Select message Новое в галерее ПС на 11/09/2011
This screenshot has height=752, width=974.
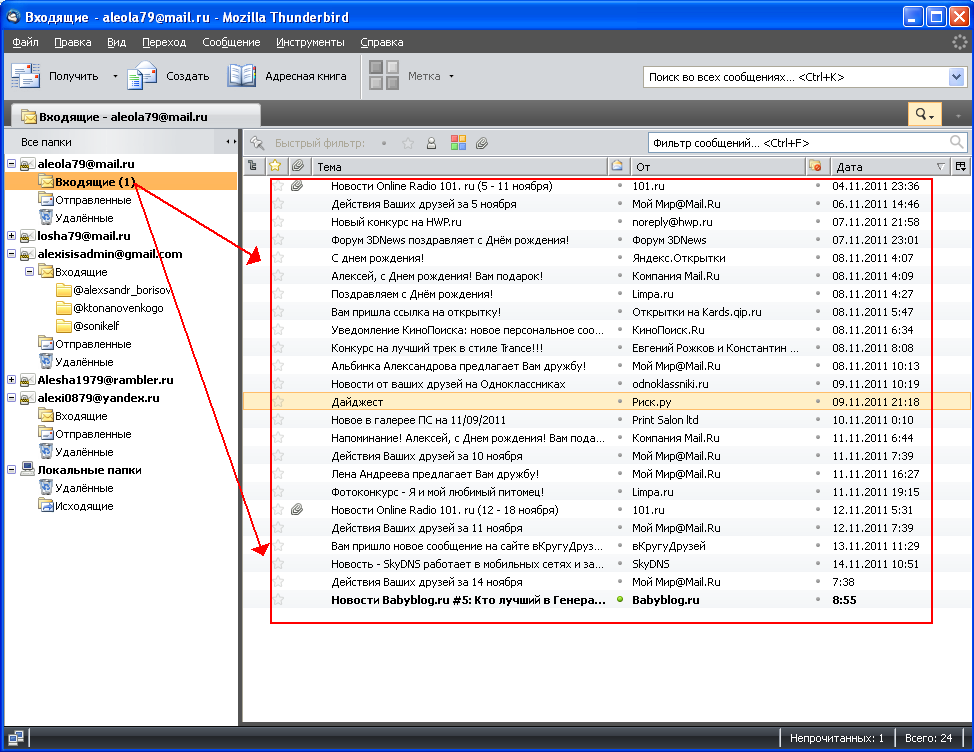click(x=418, y=420)
